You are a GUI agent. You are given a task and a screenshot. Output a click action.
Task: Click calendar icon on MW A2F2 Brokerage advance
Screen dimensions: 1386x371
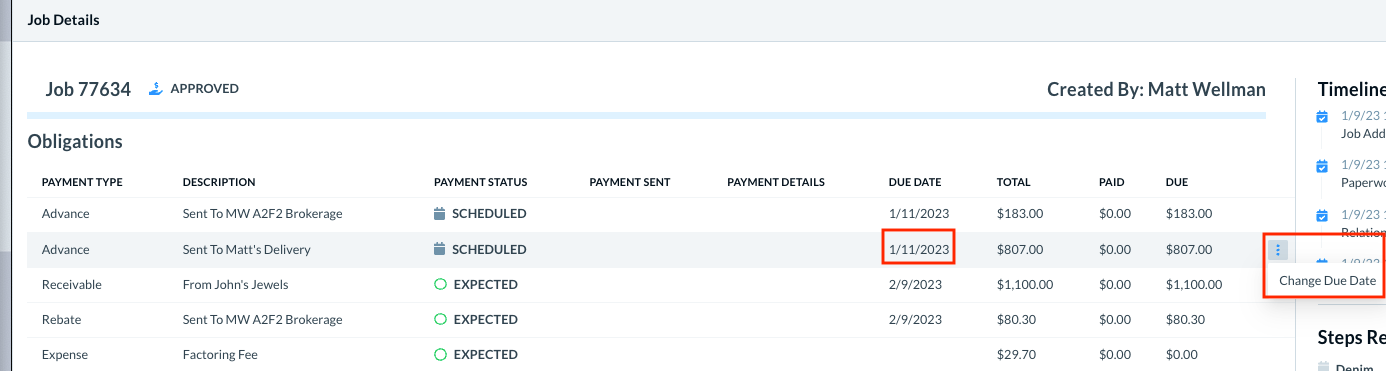tap(439, 214)
